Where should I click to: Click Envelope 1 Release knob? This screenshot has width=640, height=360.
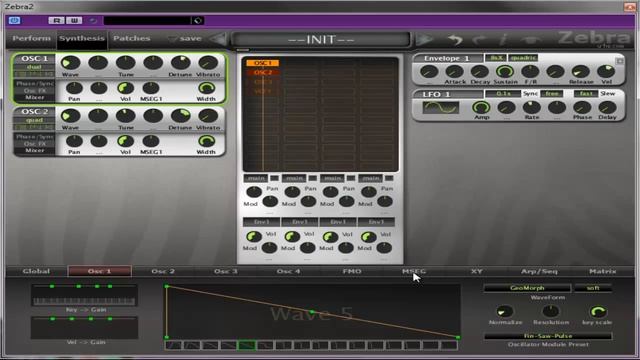581,72
